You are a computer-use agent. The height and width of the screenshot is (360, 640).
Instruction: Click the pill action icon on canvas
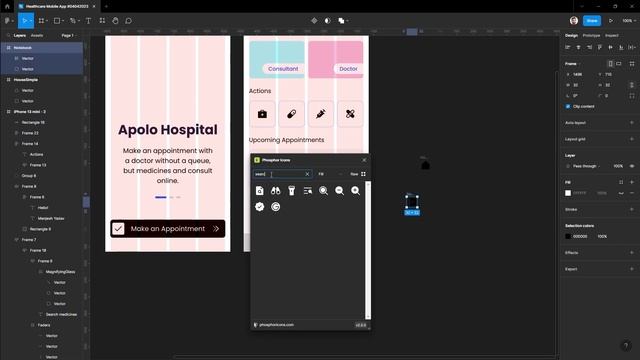coord(291,114)
